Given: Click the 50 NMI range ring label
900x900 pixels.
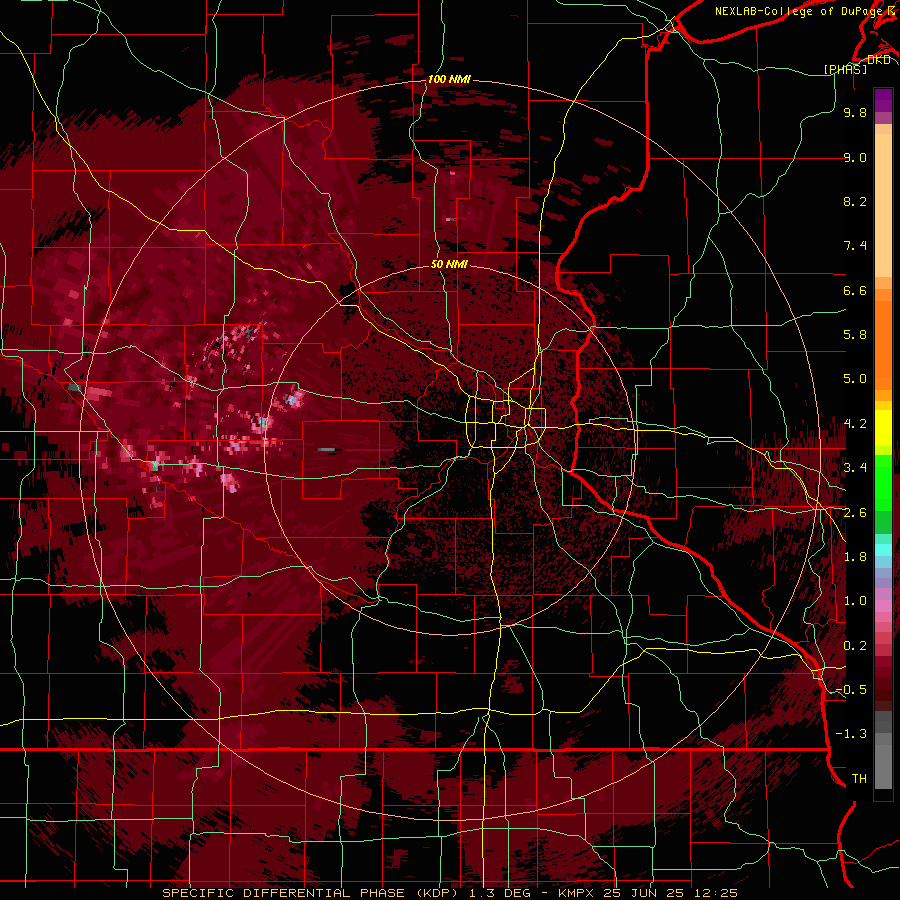Looking at the screenshot, I should click(449, 264).
